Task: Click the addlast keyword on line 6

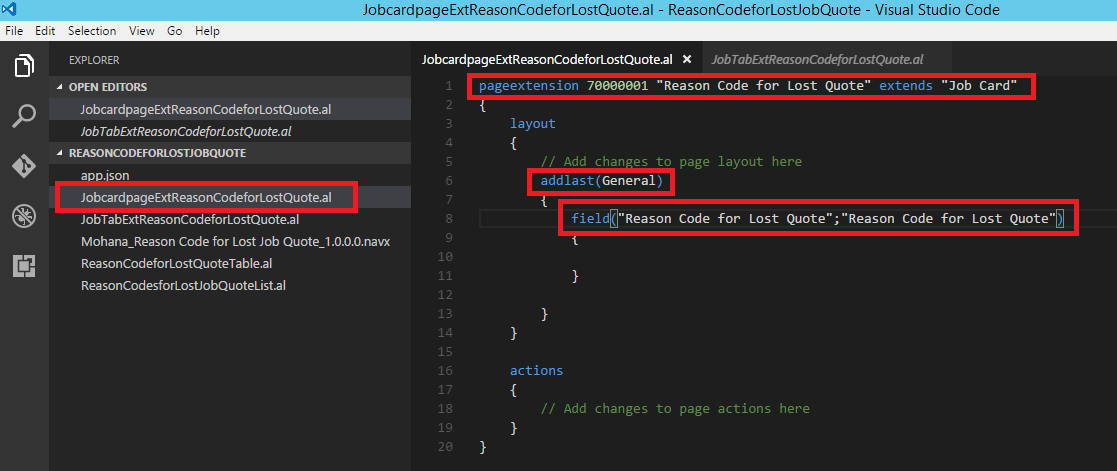Action: [x=567, y=180]
